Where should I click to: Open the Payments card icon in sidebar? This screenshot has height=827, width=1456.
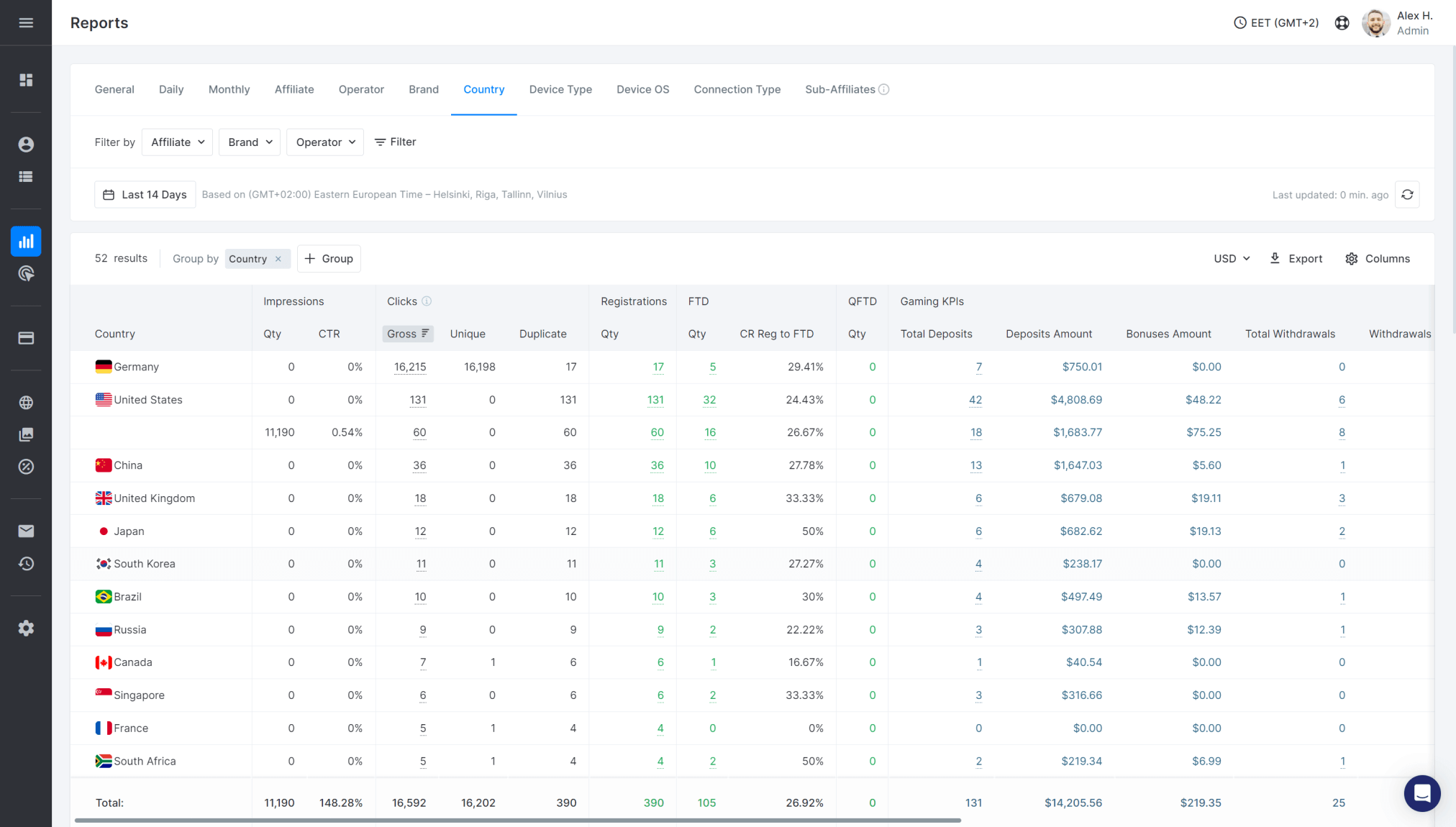(x=26, y=338)
